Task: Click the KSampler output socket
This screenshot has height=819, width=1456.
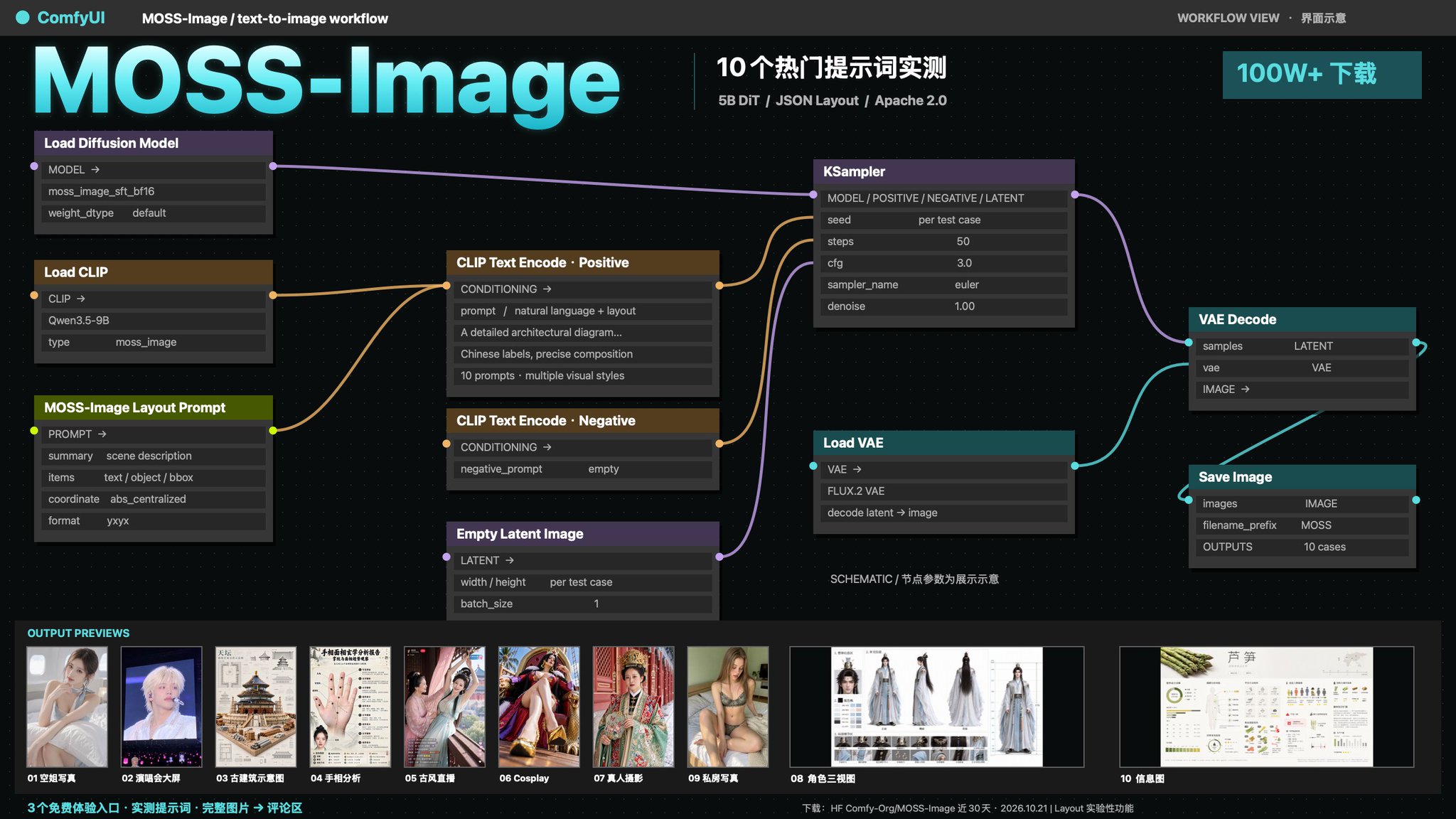Action: click(1075, 195)
